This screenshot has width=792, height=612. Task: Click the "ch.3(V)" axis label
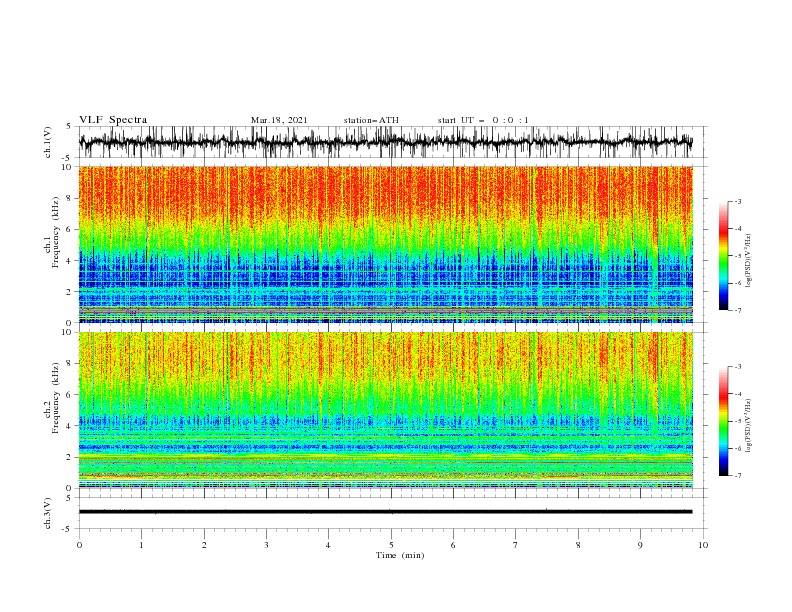click(48, 513)
